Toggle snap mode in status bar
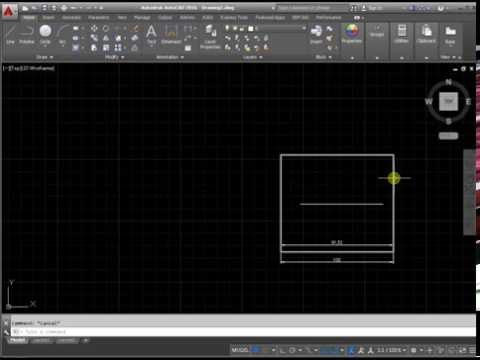Viewport: 480px width, 360px height. (265, 350)
